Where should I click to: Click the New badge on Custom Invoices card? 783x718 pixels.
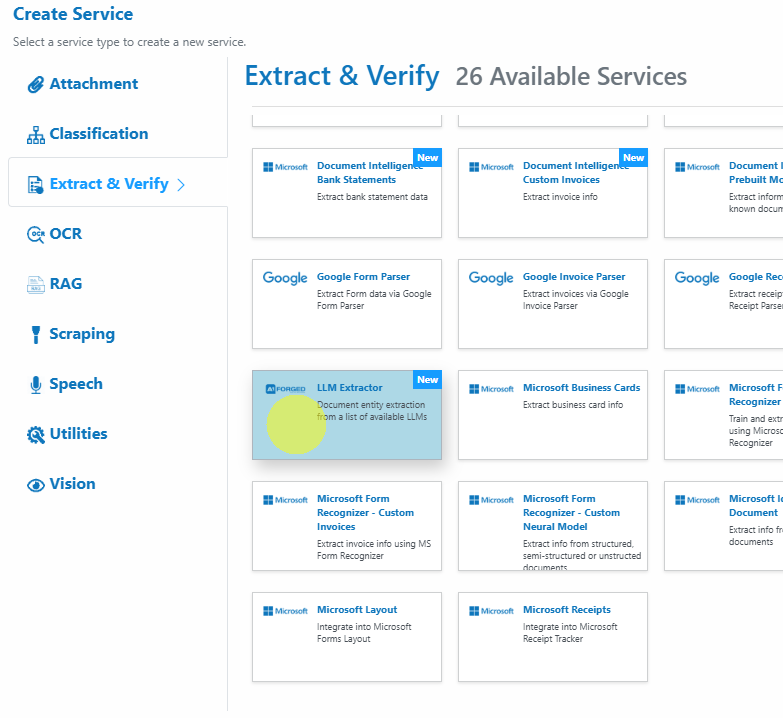coord(633,157)
